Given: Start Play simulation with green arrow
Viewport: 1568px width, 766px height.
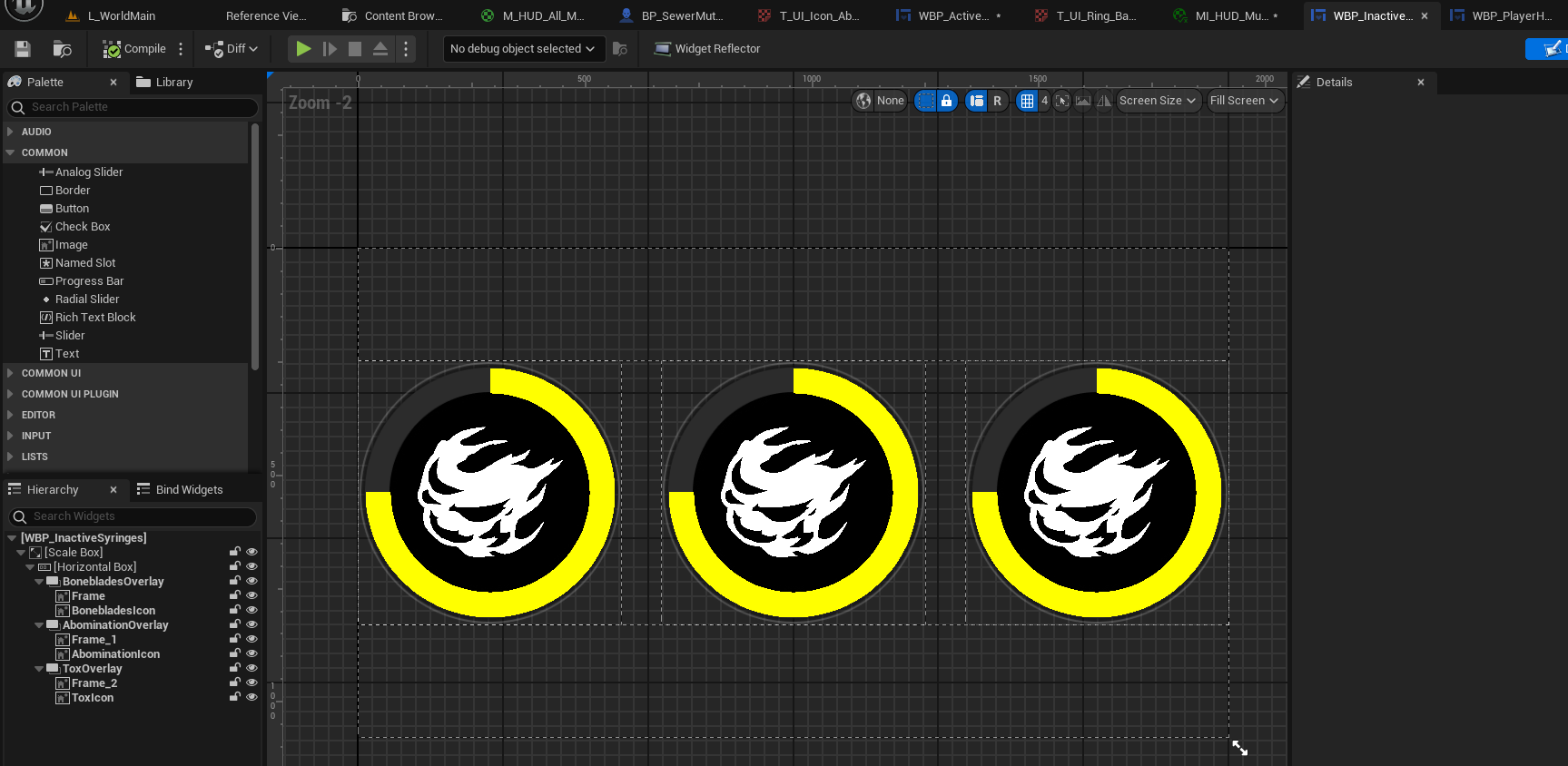Looking at the screenshot, I should coord(303,49).
